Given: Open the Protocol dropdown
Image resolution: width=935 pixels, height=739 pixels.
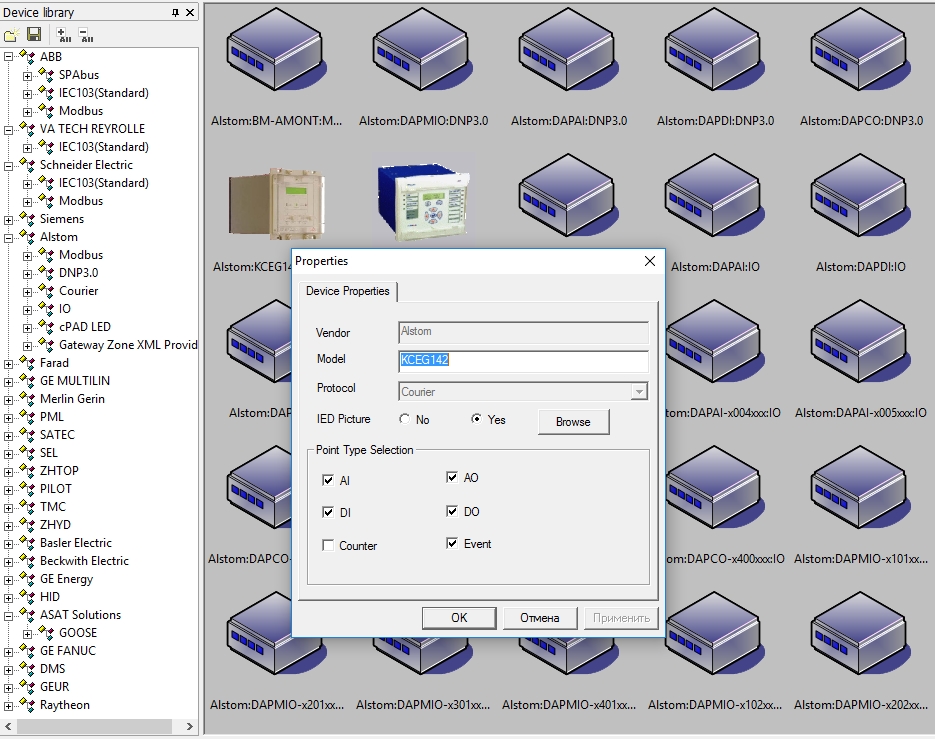Looking at the screenshot, I should [x=639, y=392].
